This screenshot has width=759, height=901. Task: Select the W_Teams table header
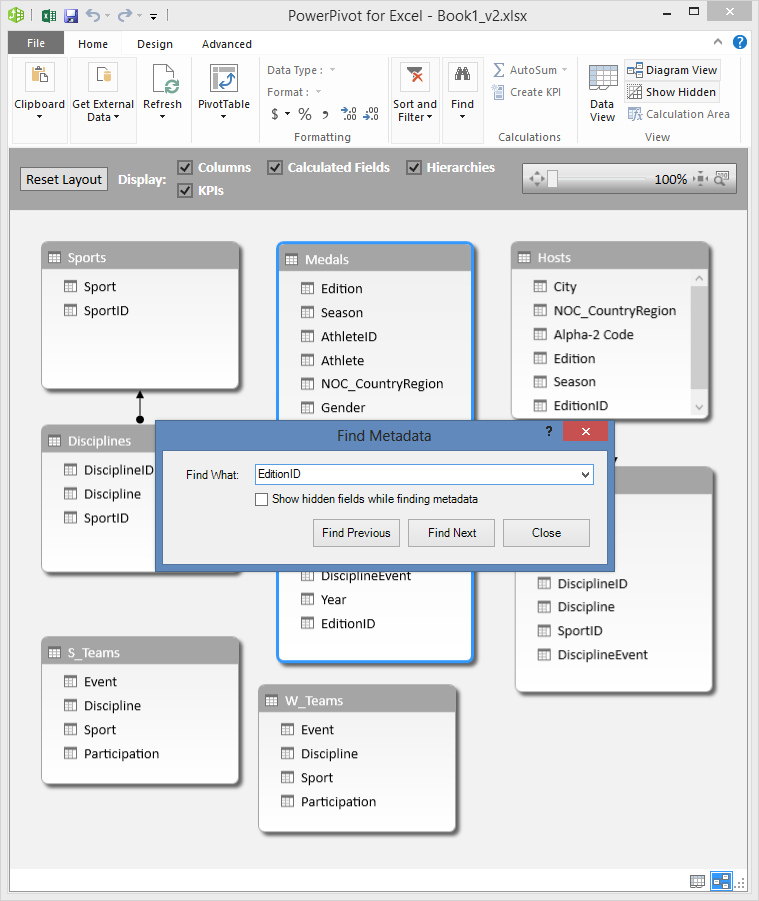(357, 700)
